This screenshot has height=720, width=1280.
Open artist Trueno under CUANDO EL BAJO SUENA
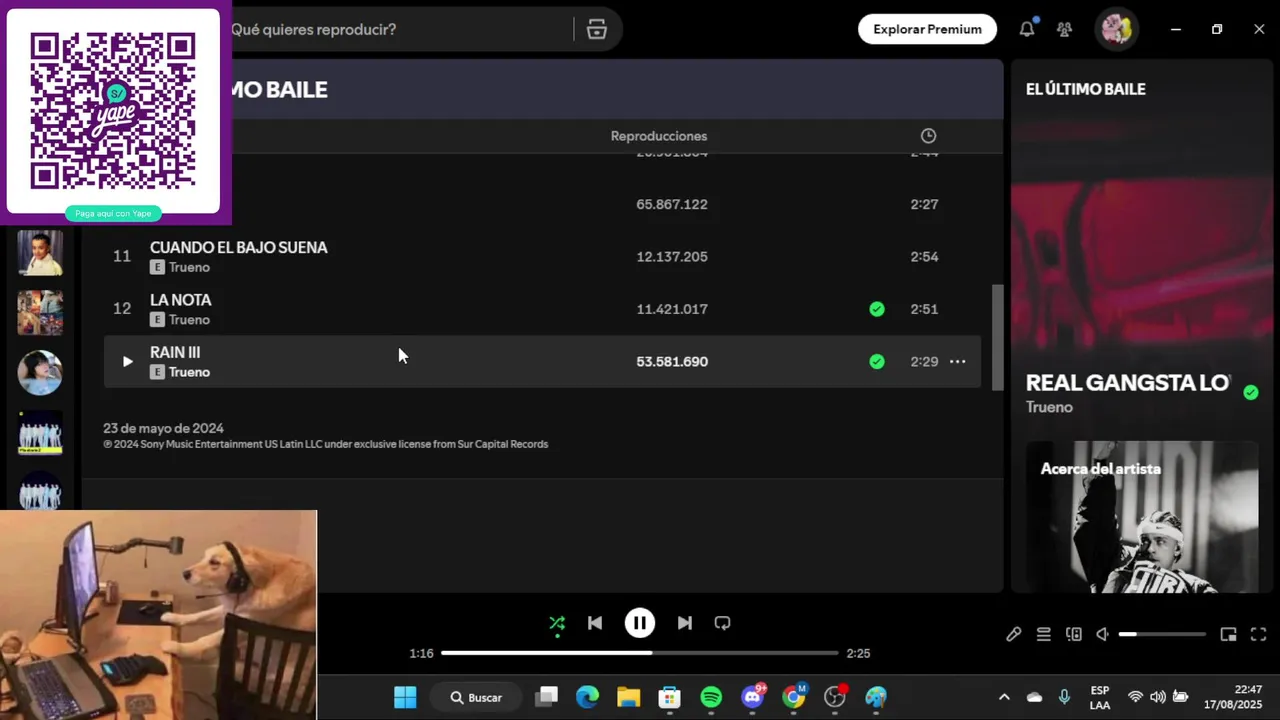(x=189, y=267)
